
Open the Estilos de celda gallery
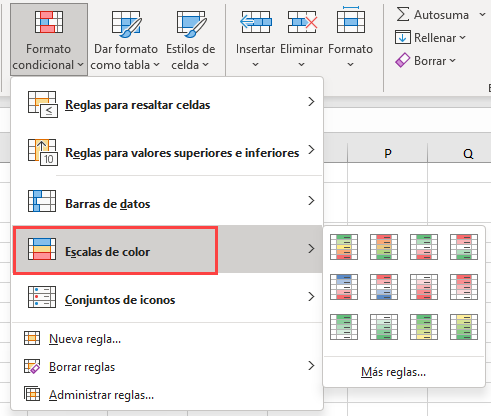pos(191,39)
